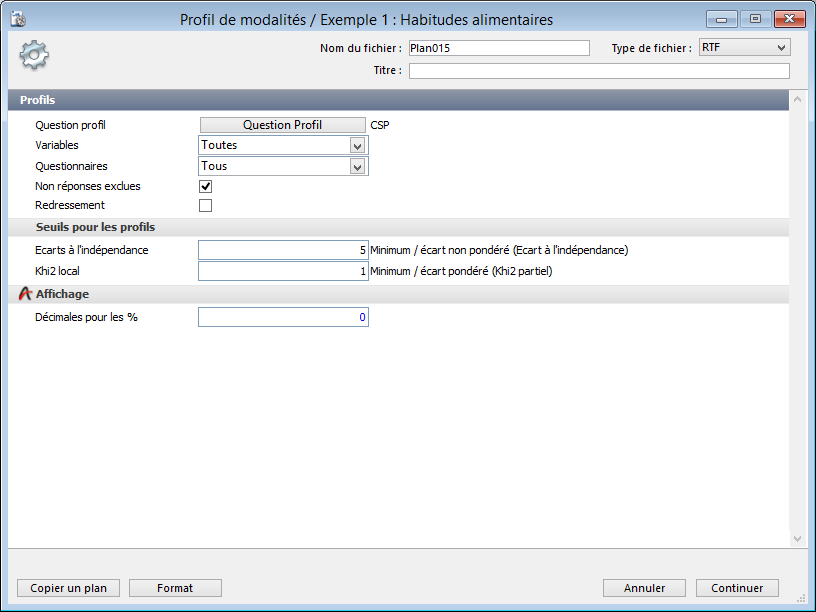Image resolution: width=816 pixels, height=612 pixels.
Task: Click the Minimum / écart pondéré (Khi2 partiel) text
Action: coord(461,271)
